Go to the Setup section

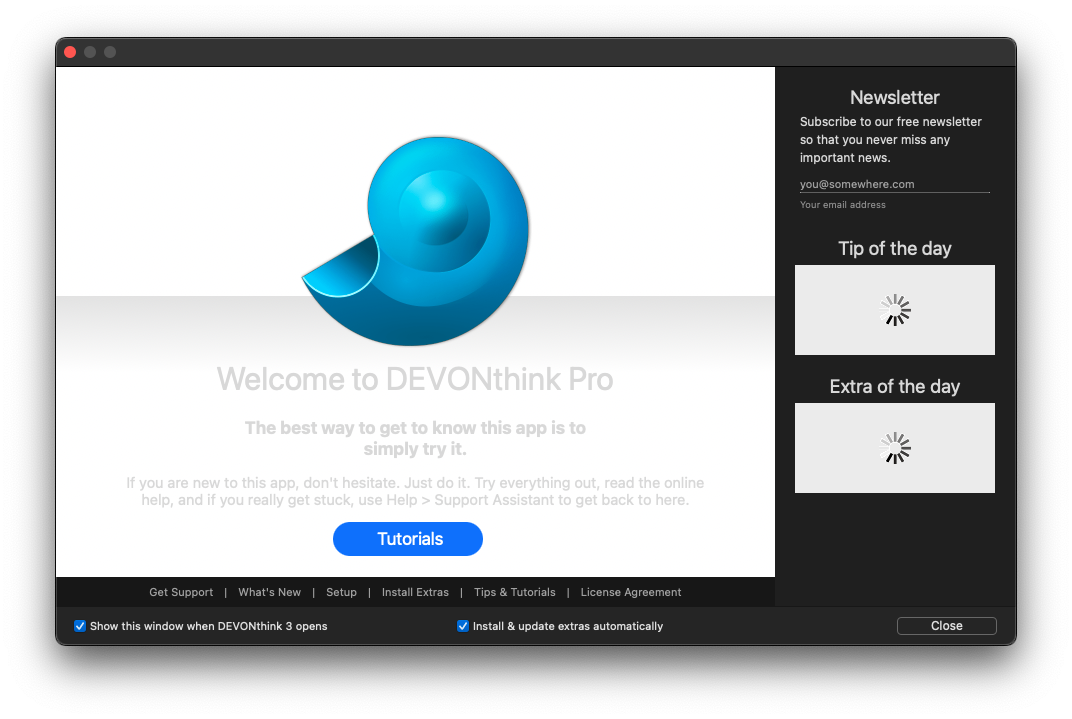(341, 592)
